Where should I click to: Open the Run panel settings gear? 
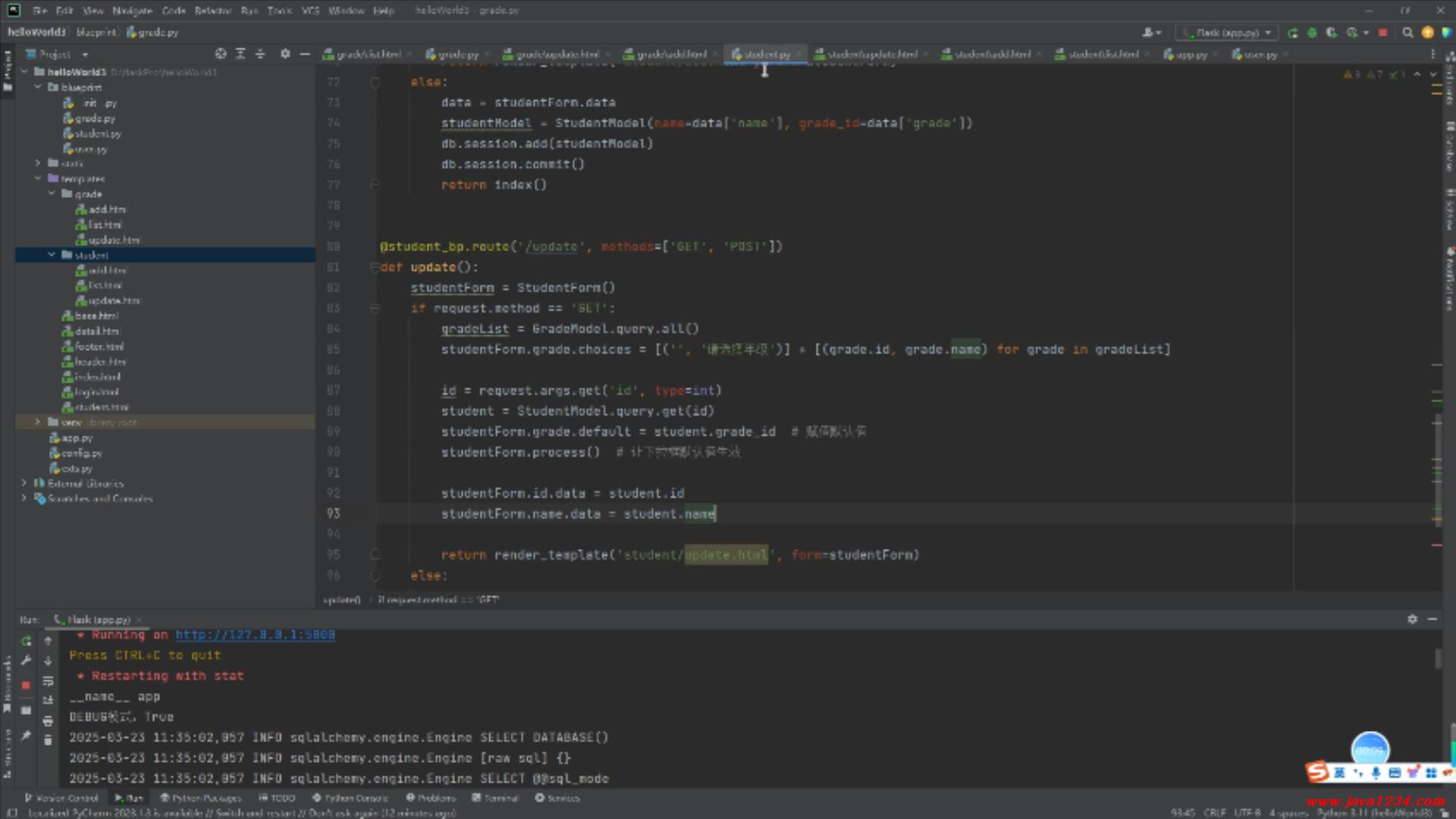(1412, 620)
